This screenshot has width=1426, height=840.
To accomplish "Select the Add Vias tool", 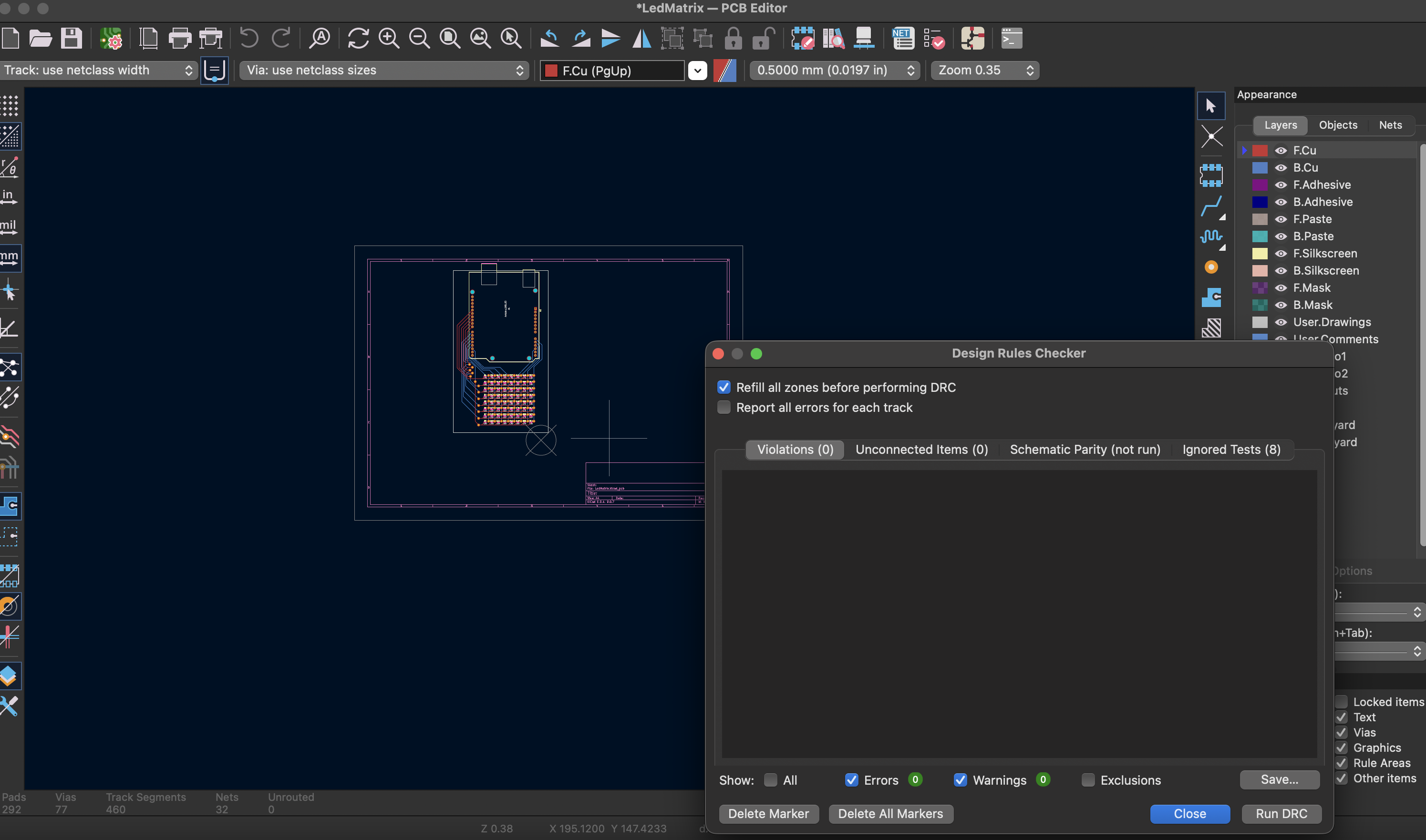I will click(x=1211, y=266).
